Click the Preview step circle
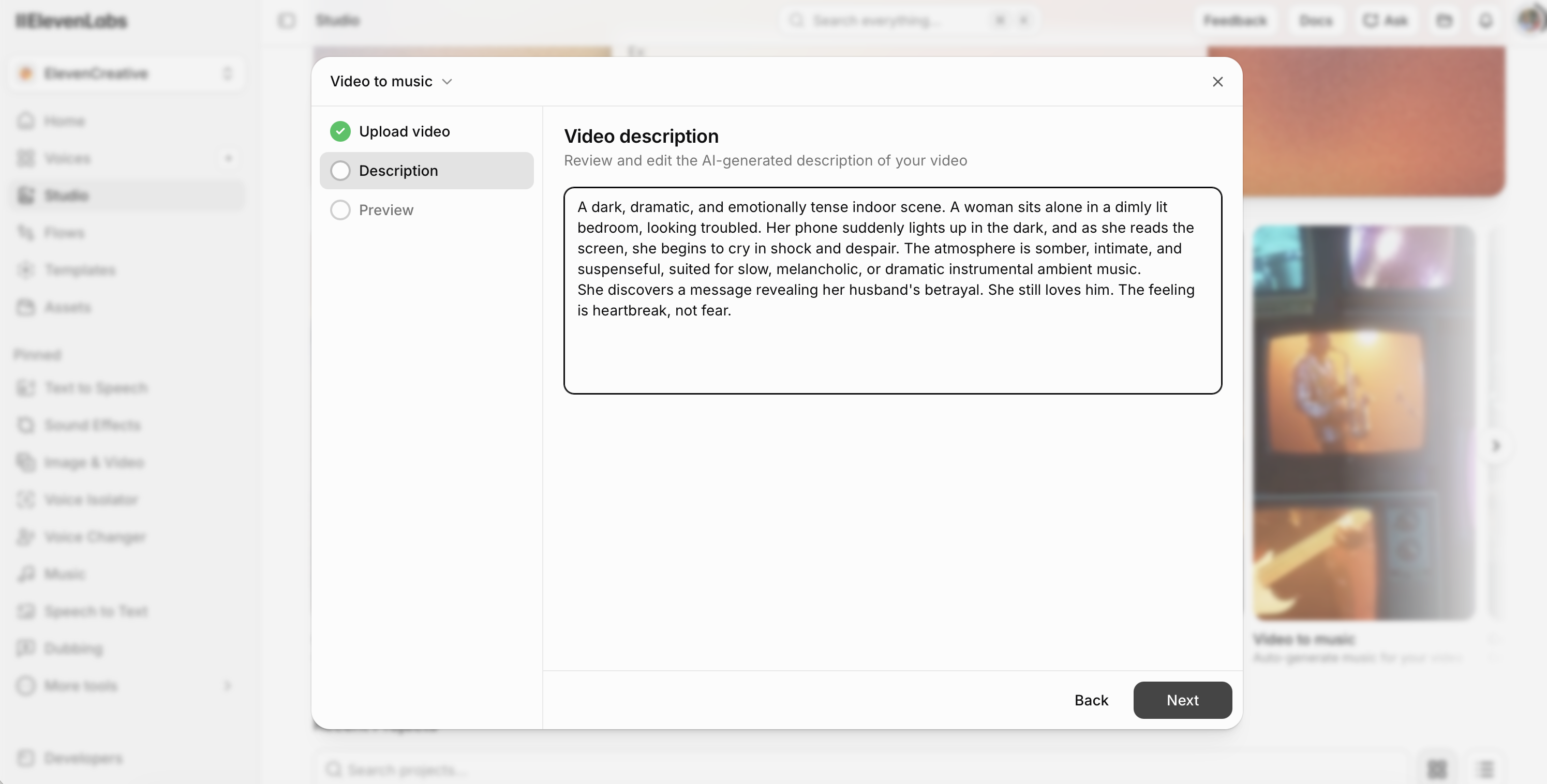Screen dimensions: 1547x784 coord(340,210)
